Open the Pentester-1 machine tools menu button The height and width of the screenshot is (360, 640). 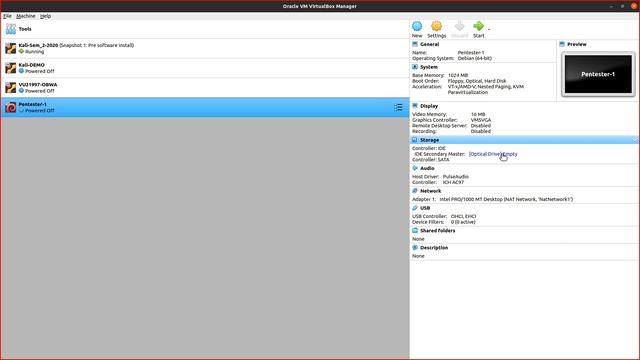pyautogui.click(x=398, y=107)
